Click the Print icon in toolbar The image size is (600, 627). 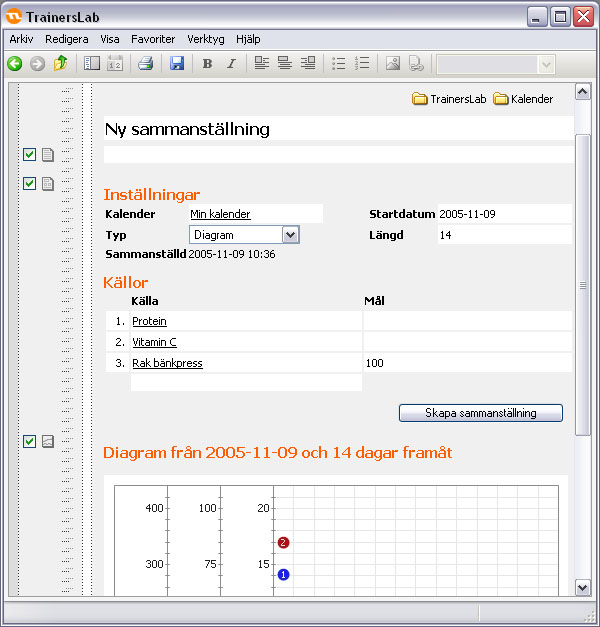(x=145, y=64)
